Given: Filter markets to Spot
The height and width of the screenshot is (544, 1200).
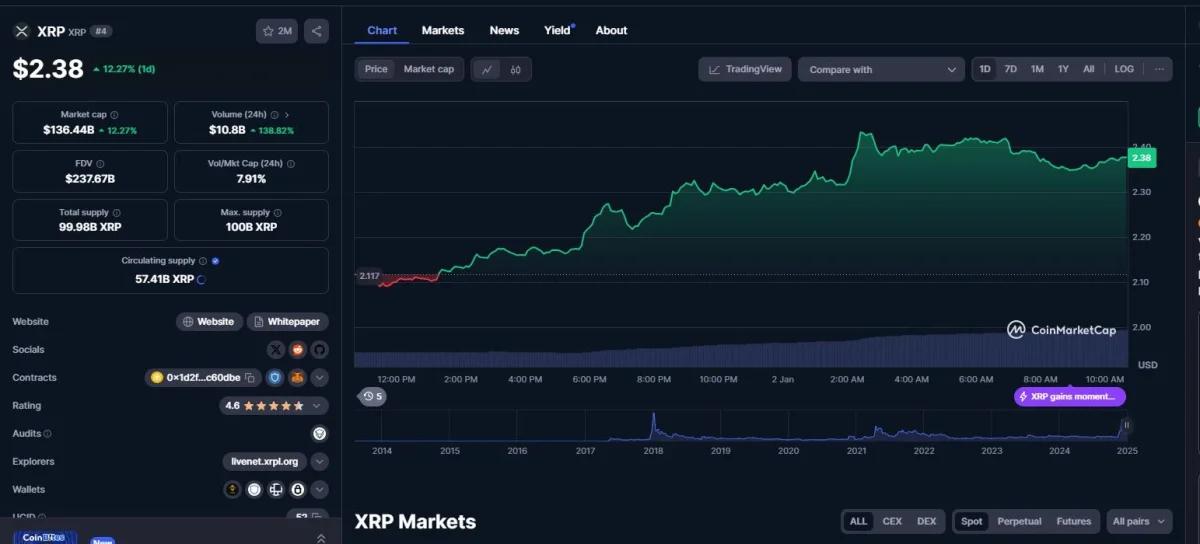Looking at the screenshot, I should click(971, 521).
